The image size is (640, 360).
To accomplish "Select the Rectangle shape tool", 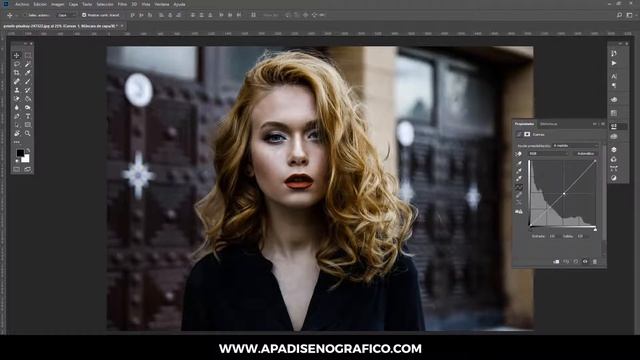I will 28,125.
